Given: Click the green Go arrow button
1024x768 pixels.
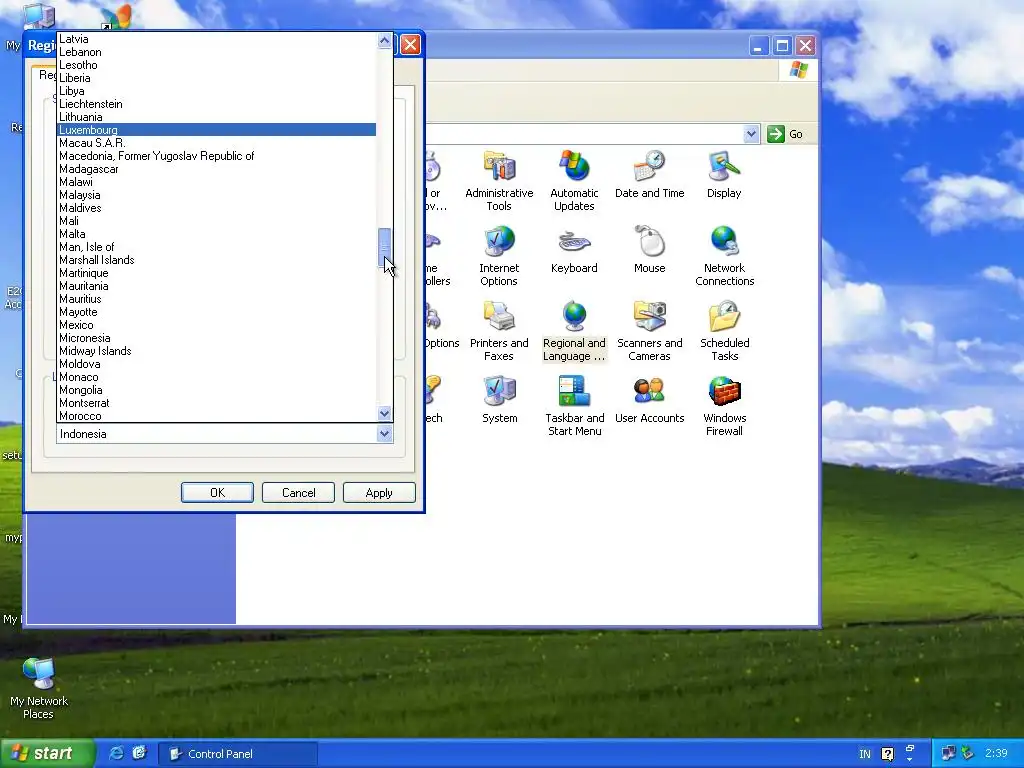Looking at the screenshot, I should point(775,134).
